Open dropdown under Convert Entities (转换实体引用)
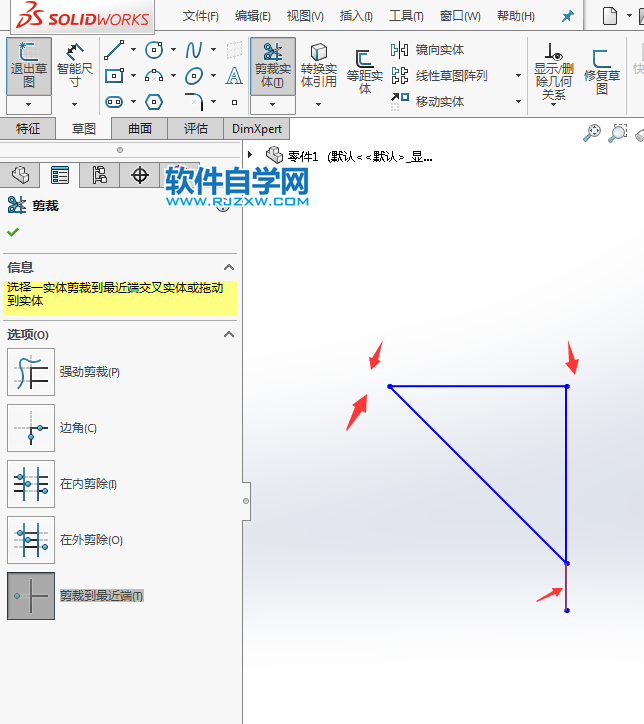Image resolution: width=644 pixels, height=724 pixels. point(319,105)
